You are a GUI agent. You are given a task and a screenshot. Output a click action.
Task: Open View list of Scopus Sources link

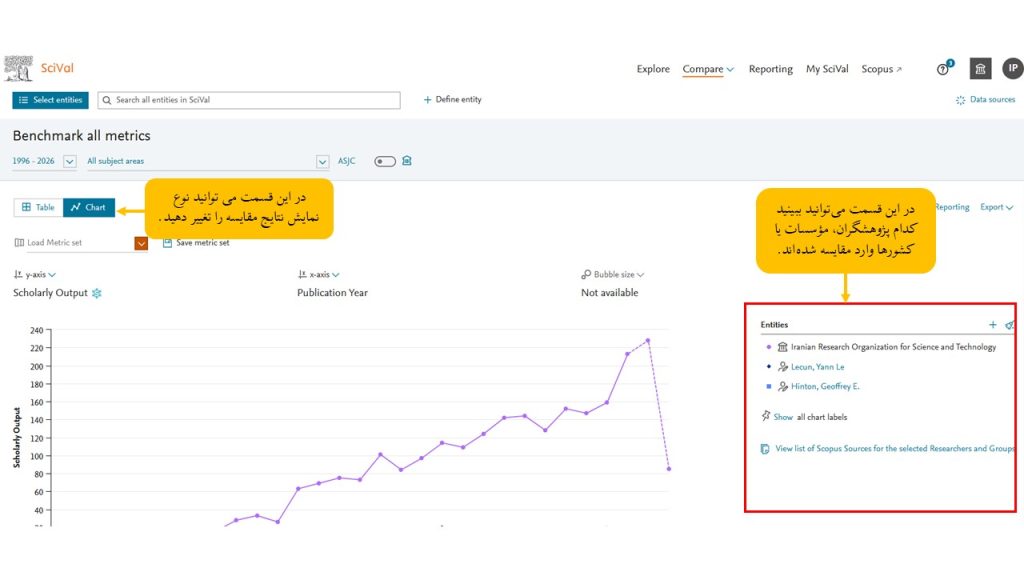[x=894, y=449]
